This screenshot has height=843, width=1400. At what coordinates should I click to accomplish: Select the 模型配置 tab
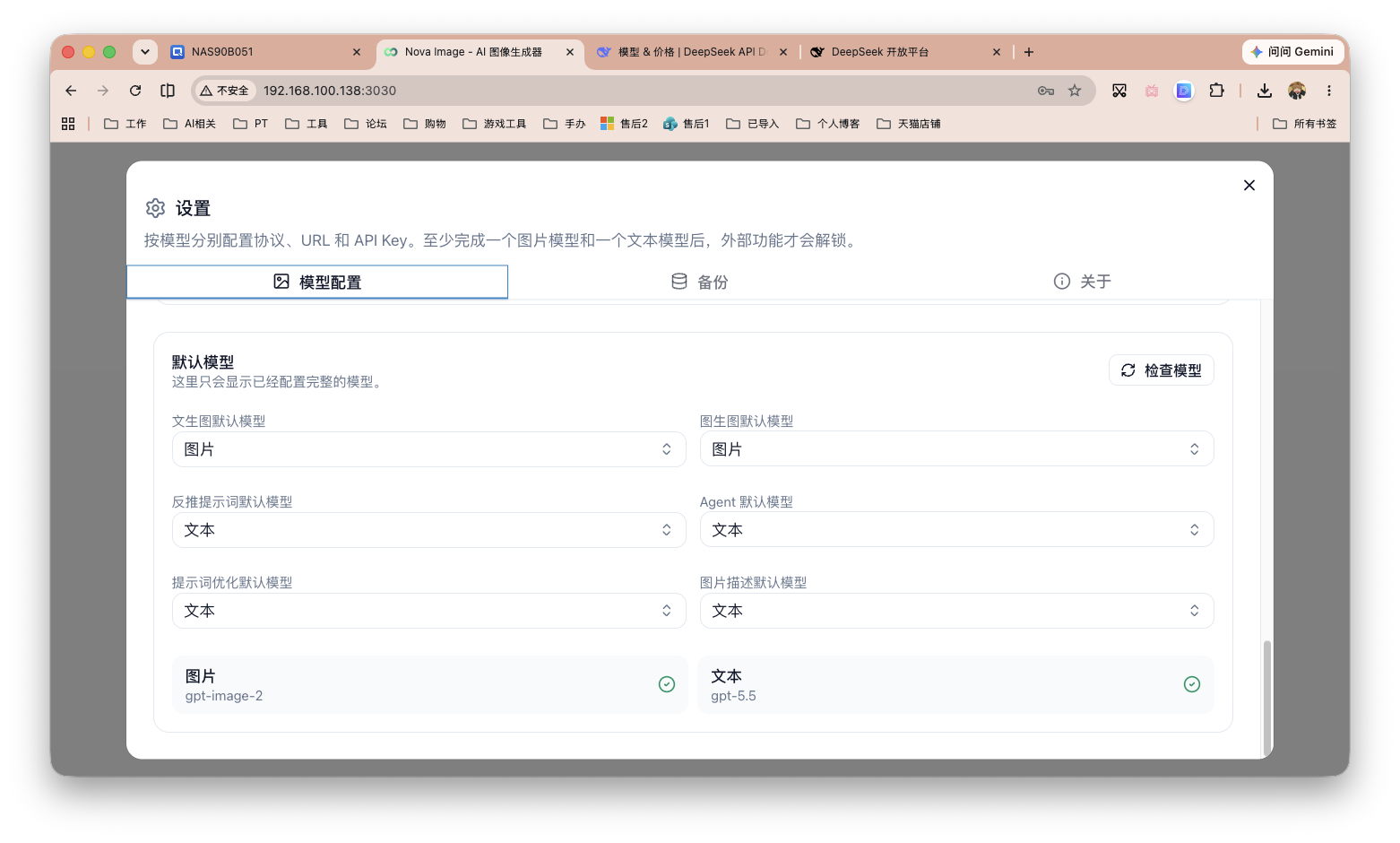(x=317, y=282)
